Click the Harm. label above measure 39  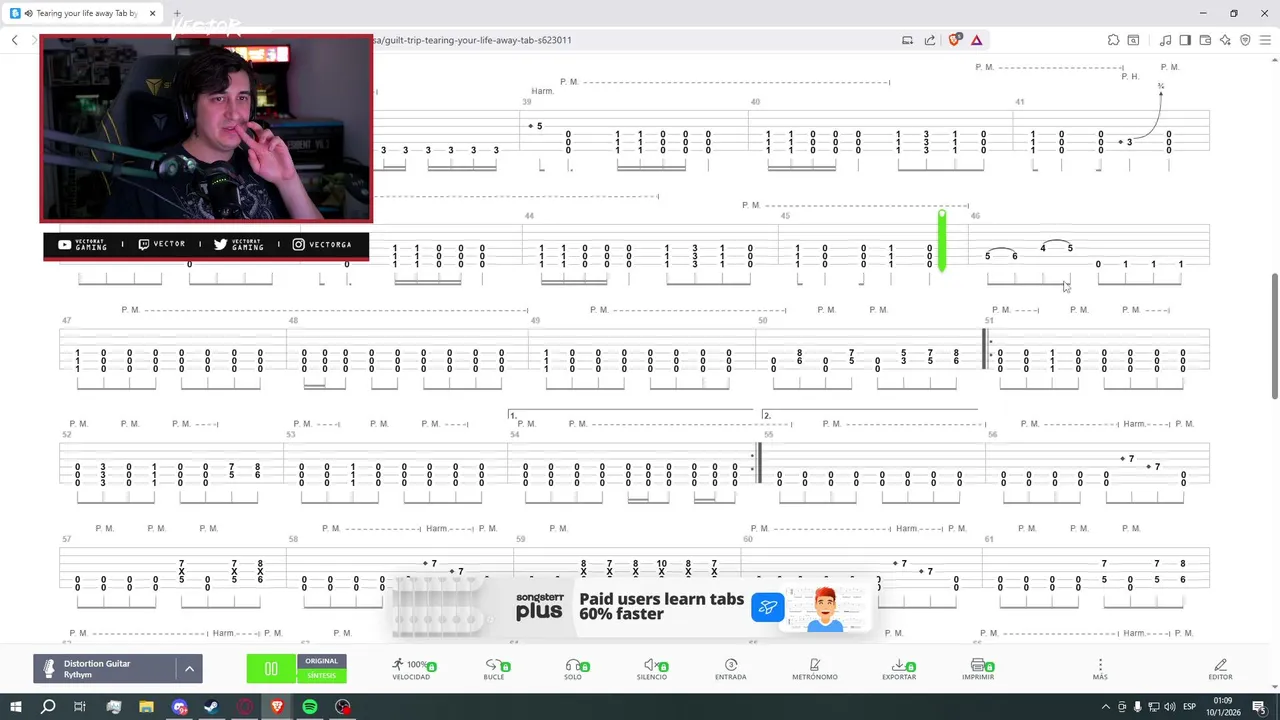click(x=542, y=91)
